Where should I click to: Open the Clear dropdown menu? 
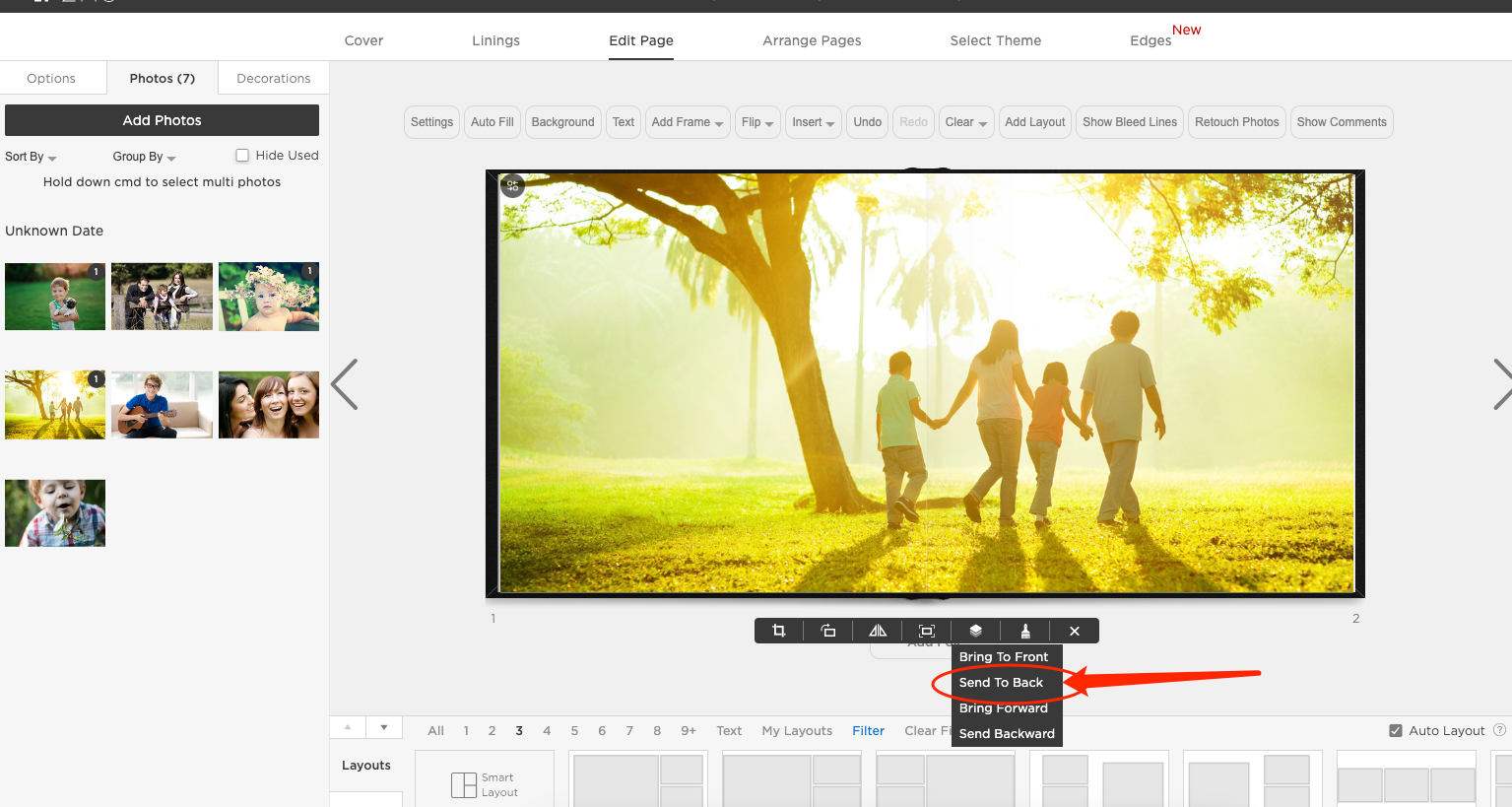pyautogui.click(x=966, y=122)
